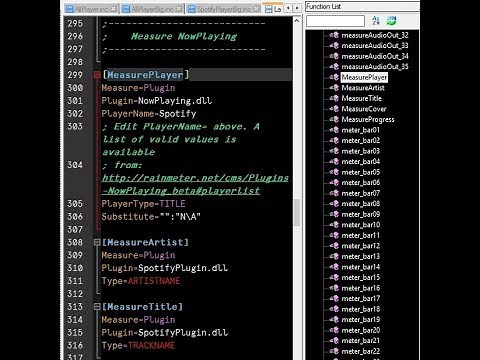480x360 pixels.
Task: Select meter_bar04 in Function List
Action: click(x=360, y=162)
